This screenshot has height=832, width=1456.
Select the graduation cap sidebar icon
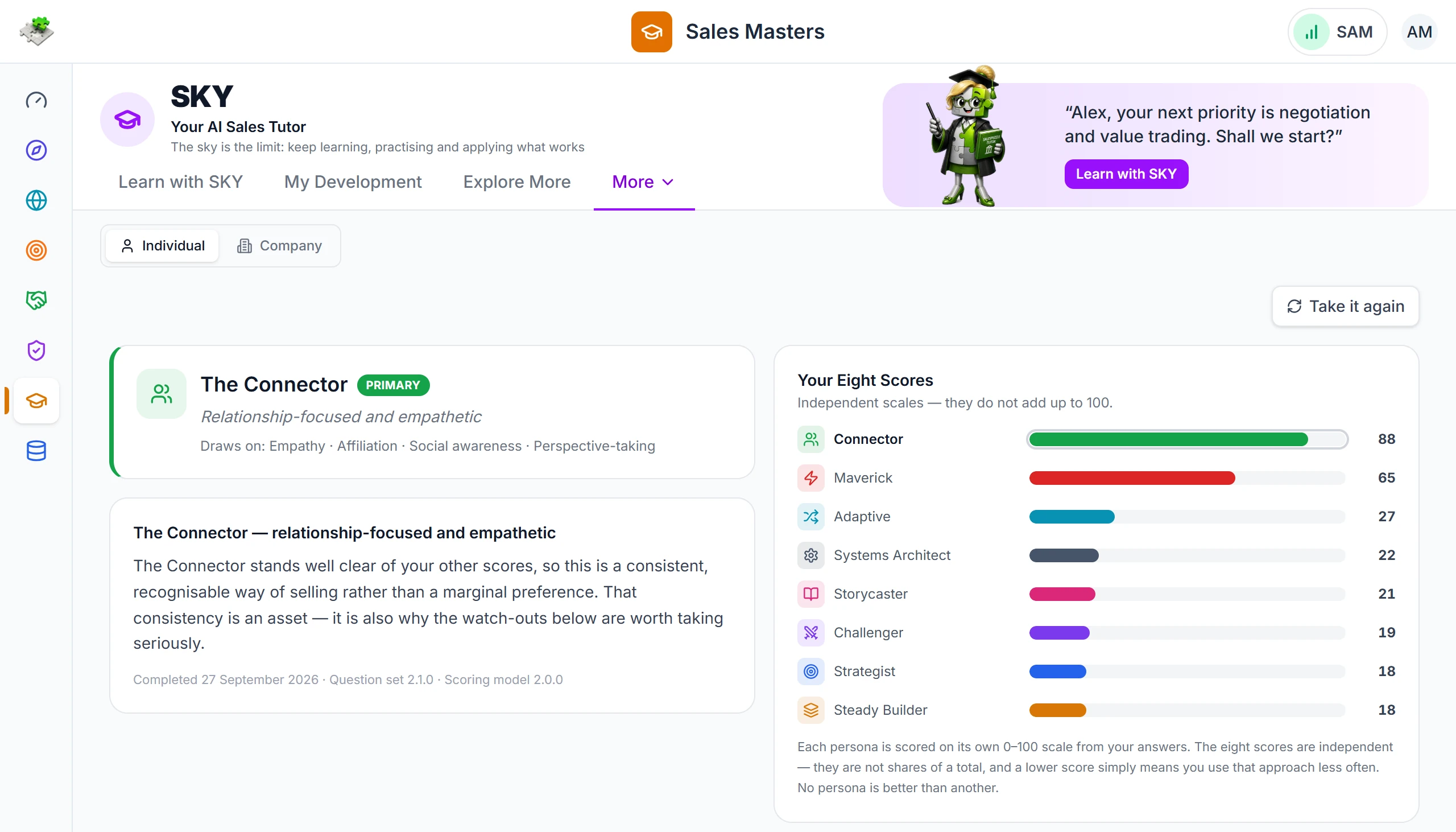tap(36, 401)
